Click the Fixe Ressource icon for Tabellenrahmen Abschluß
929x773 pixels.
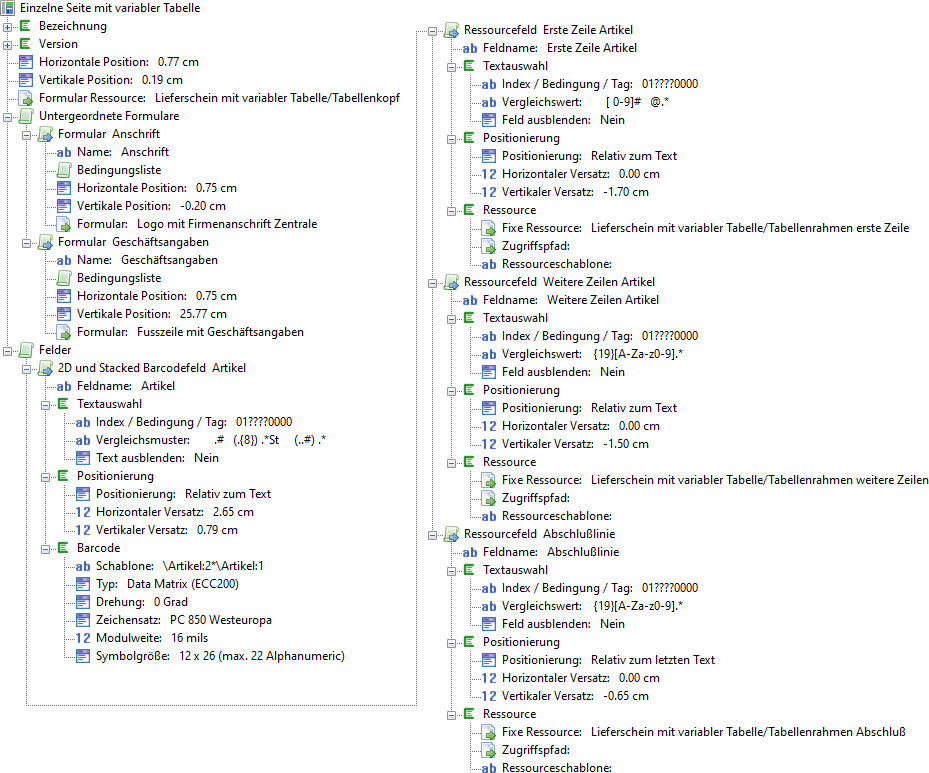pos(489,732)
